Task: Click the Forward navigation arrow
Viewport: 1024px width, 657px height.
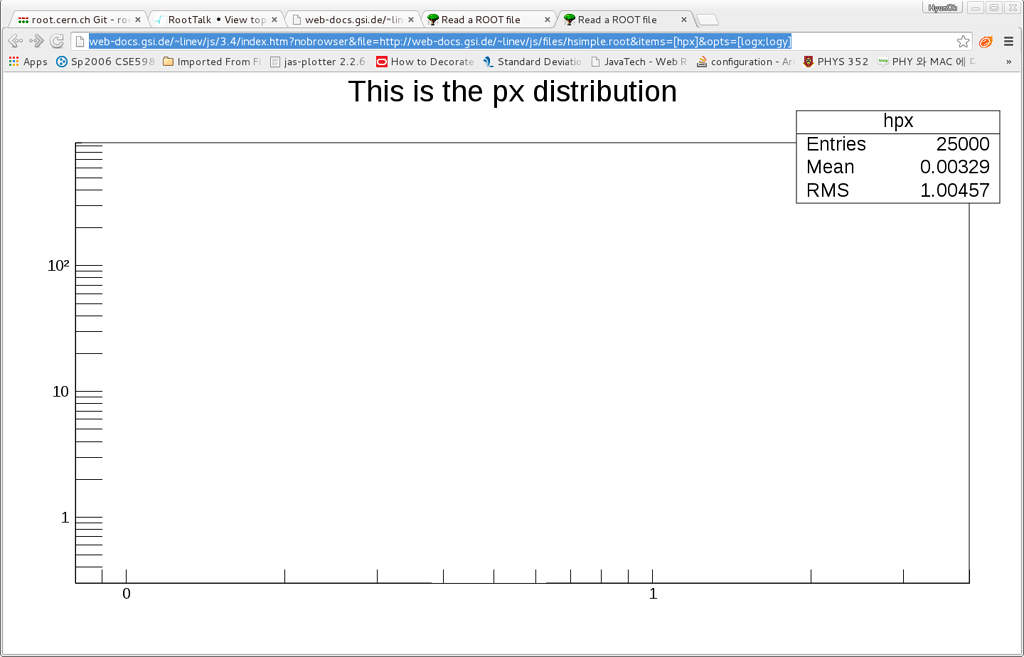Action: (36, 40)
